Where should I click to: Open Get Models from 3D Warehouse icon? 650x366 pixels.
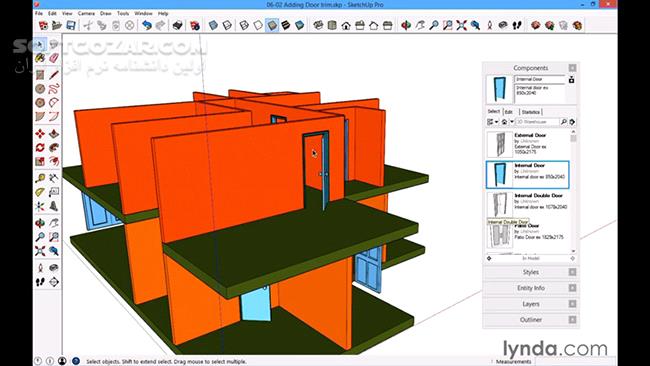[536, 26]
